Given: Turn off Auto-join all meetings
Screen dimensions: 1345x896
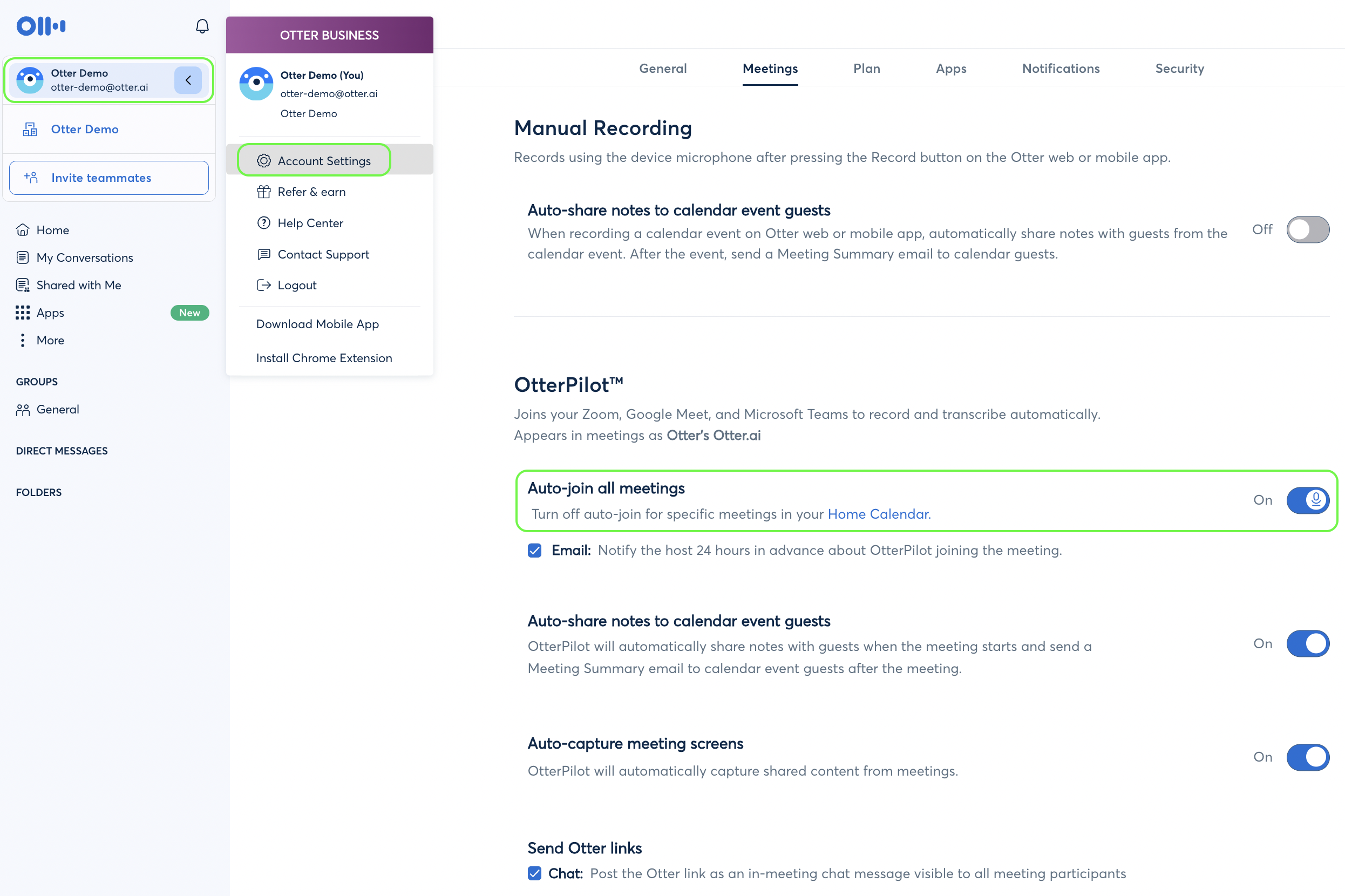Looking at the screenshot, I should pos(1308,500).
